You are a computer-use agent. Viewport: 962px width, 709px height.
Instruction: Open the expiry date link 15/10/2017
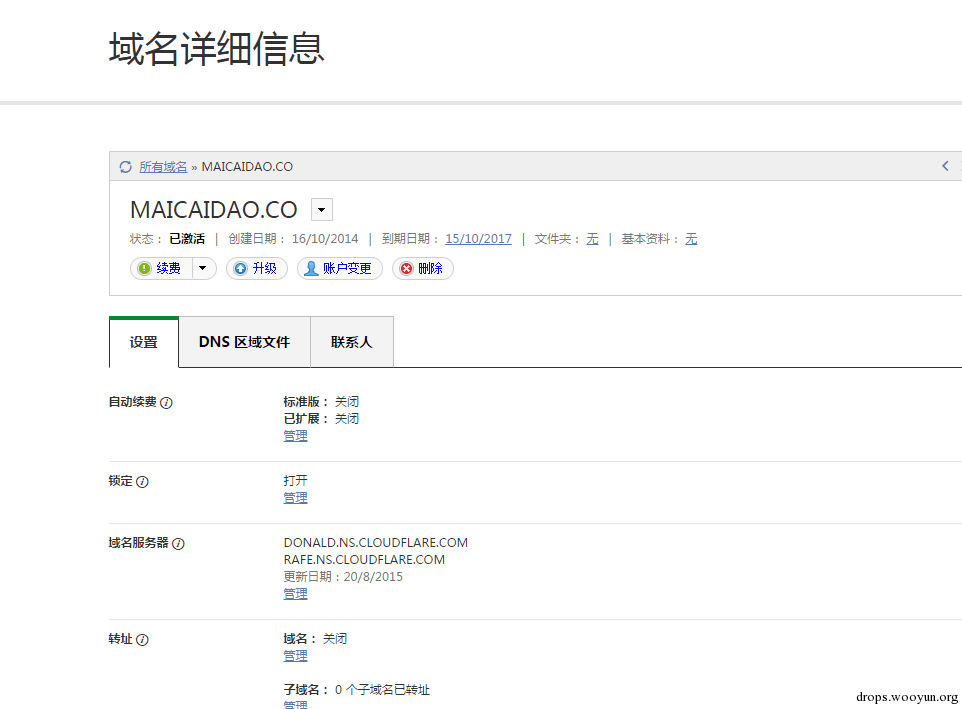click(x=479, y=239)
